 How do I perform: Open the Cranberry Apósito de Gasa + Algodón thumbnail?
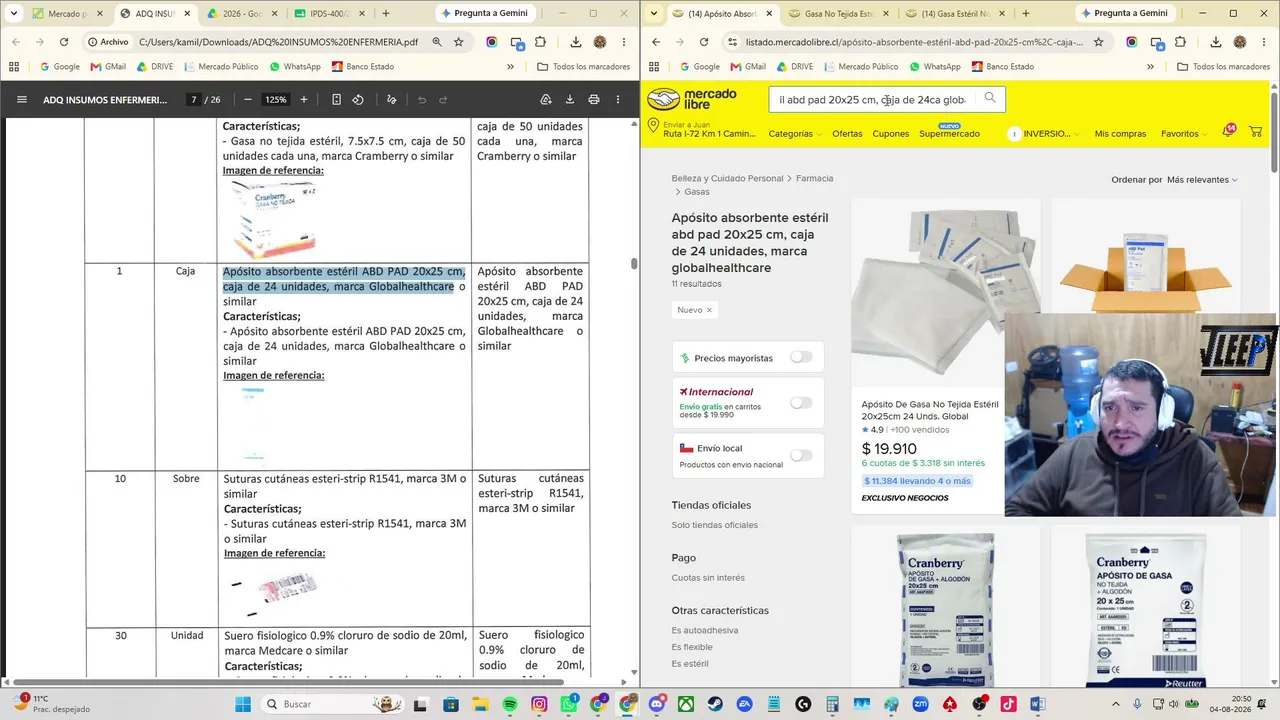(946, 607)
